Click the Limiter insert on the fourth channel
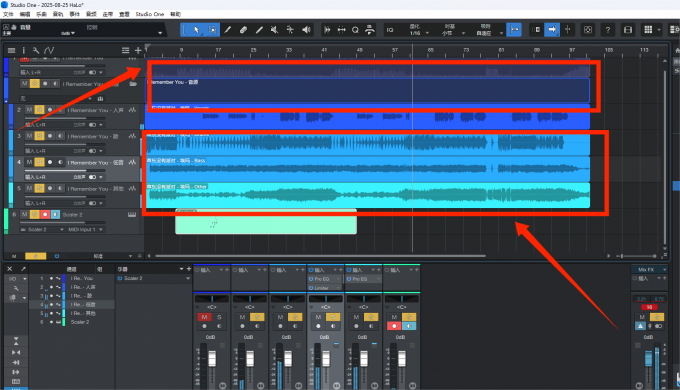The height and width of the screenshot is (390, 680). (x=321, y=288)
